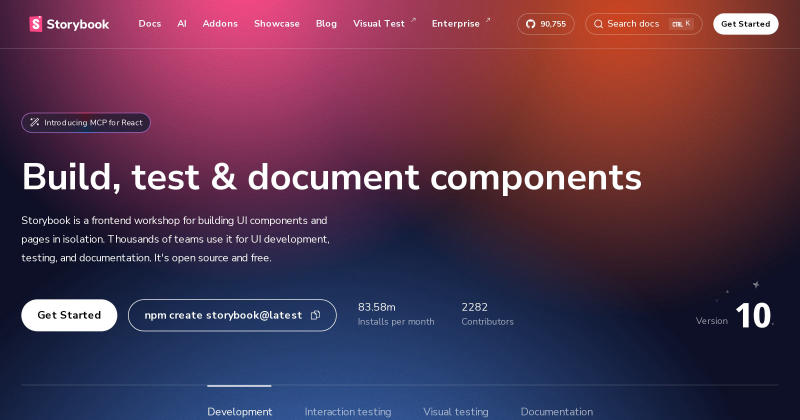Viewport: 800px width, 420px height.
Task: Click the Storybook wordmark text
Action: 78,24
